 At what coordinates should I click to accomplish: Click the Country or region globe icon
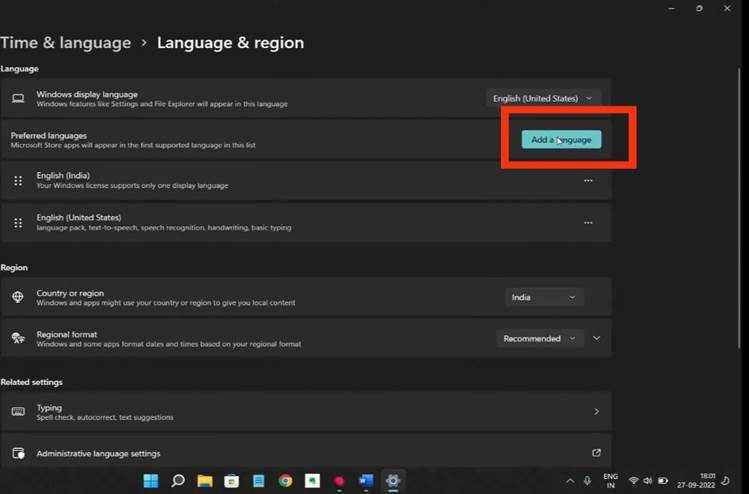point(18,297)
